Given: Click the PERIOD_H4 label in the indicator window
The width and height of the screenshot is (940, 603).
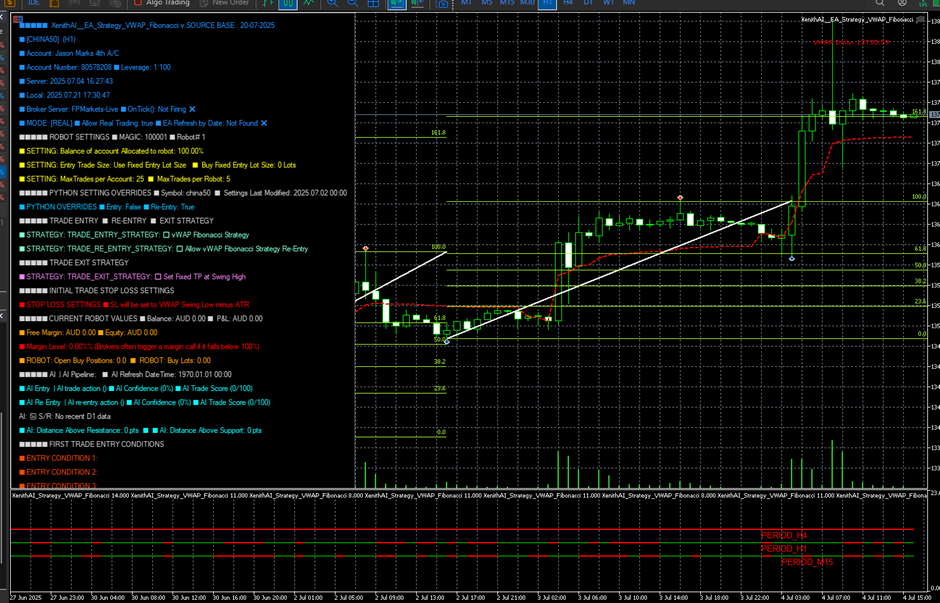Looking at the screenshot, I should coord(784,535).
